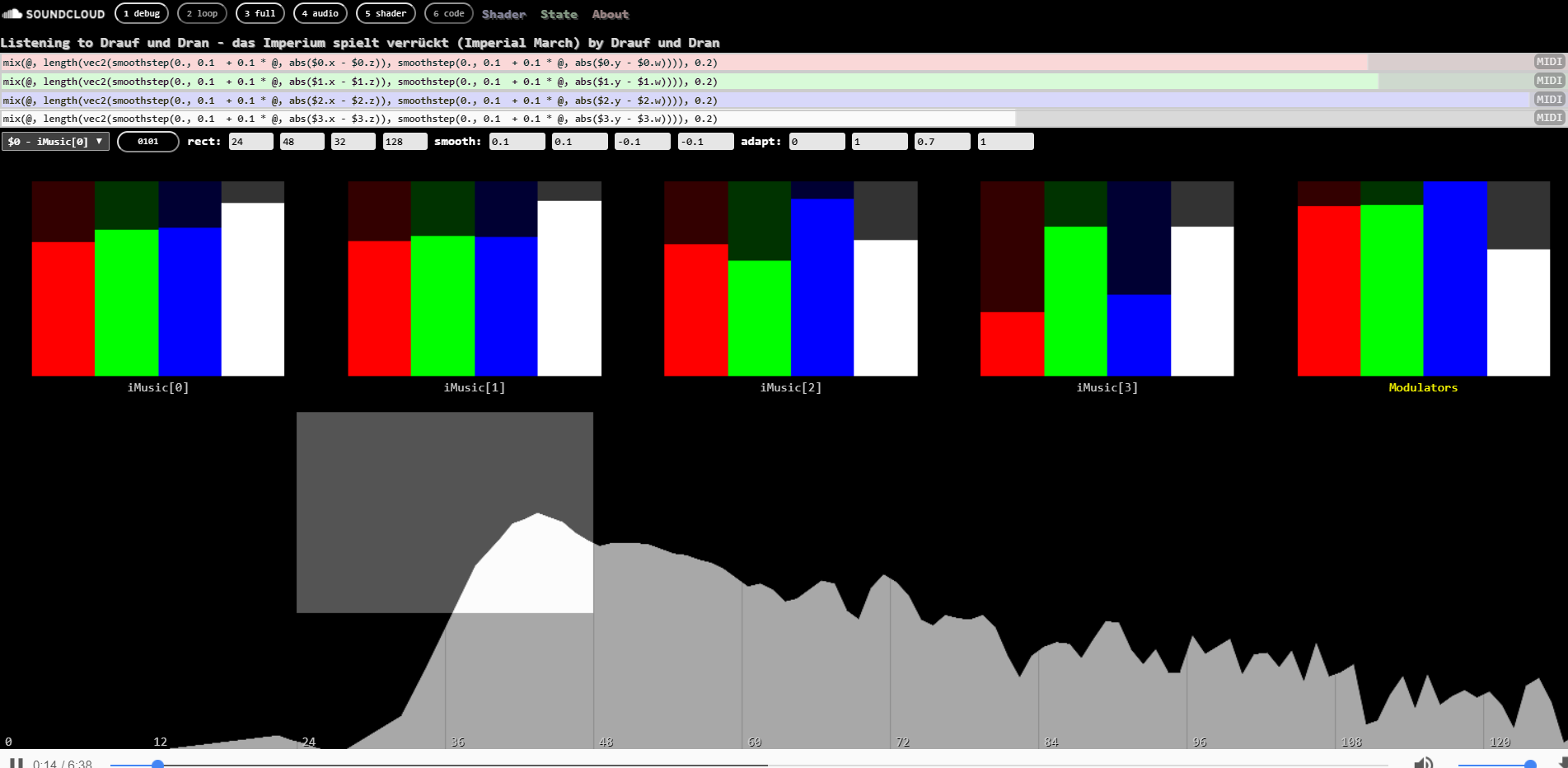Screen dimensions: 1568x768
Task: Click the 0:14 / 6:38 time display
Action: 63,764
